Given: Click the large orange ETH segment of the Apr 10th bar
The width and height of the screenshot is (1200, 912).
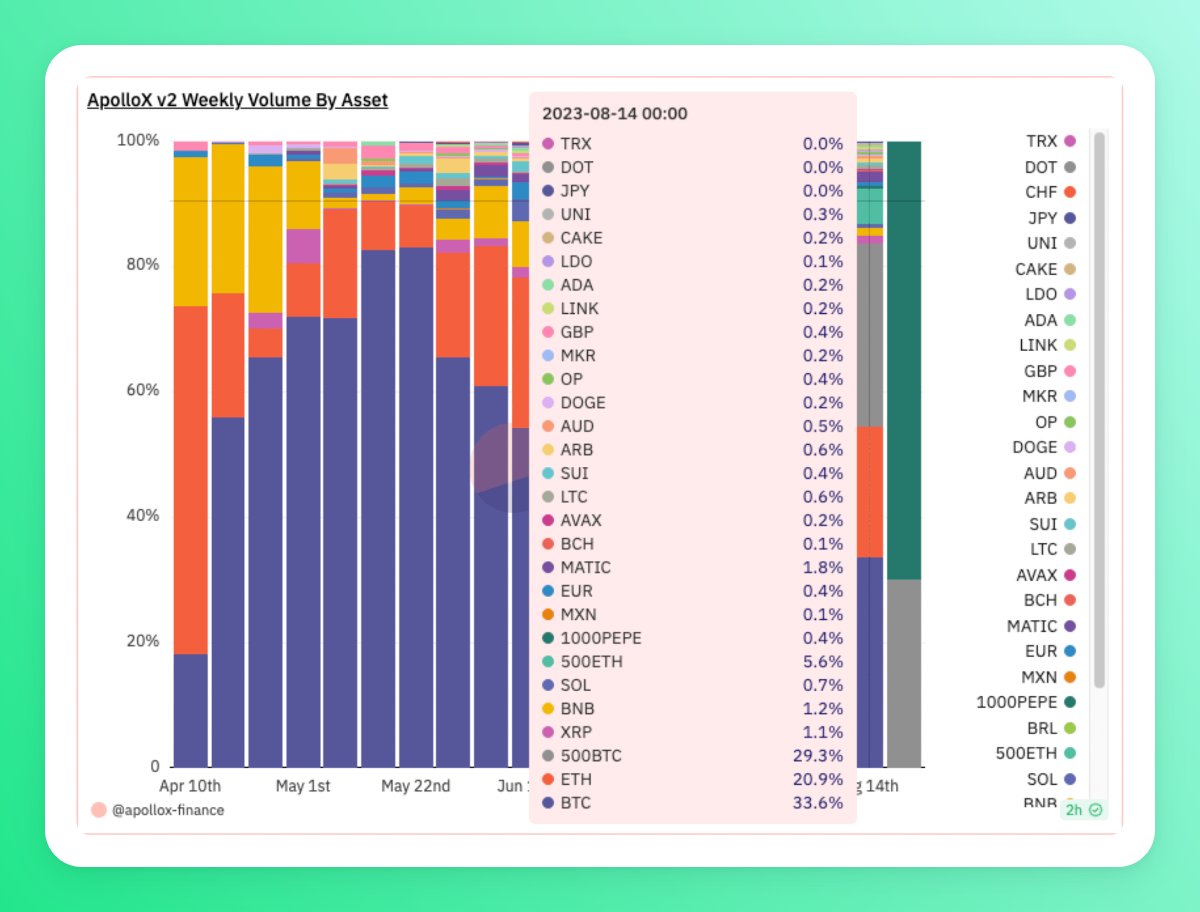Looking at the screenshot, I should [190, 480].
